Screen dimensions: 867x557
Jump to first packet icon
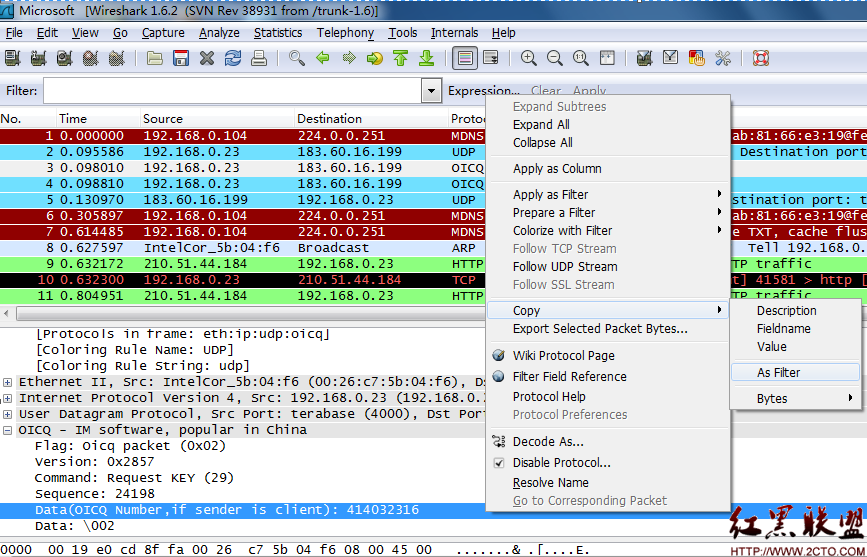pos(401,58)
